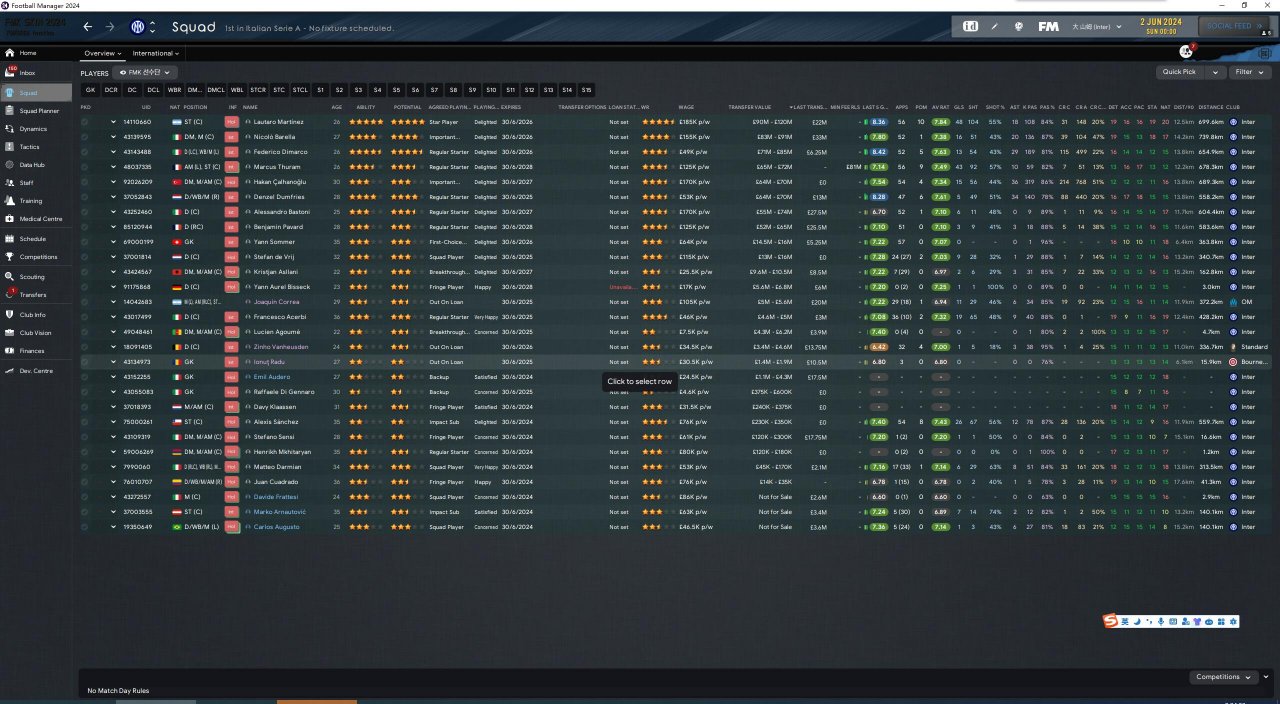Select S15 substitute slot tab
1280x704 pixels.
tap(586, 90)
